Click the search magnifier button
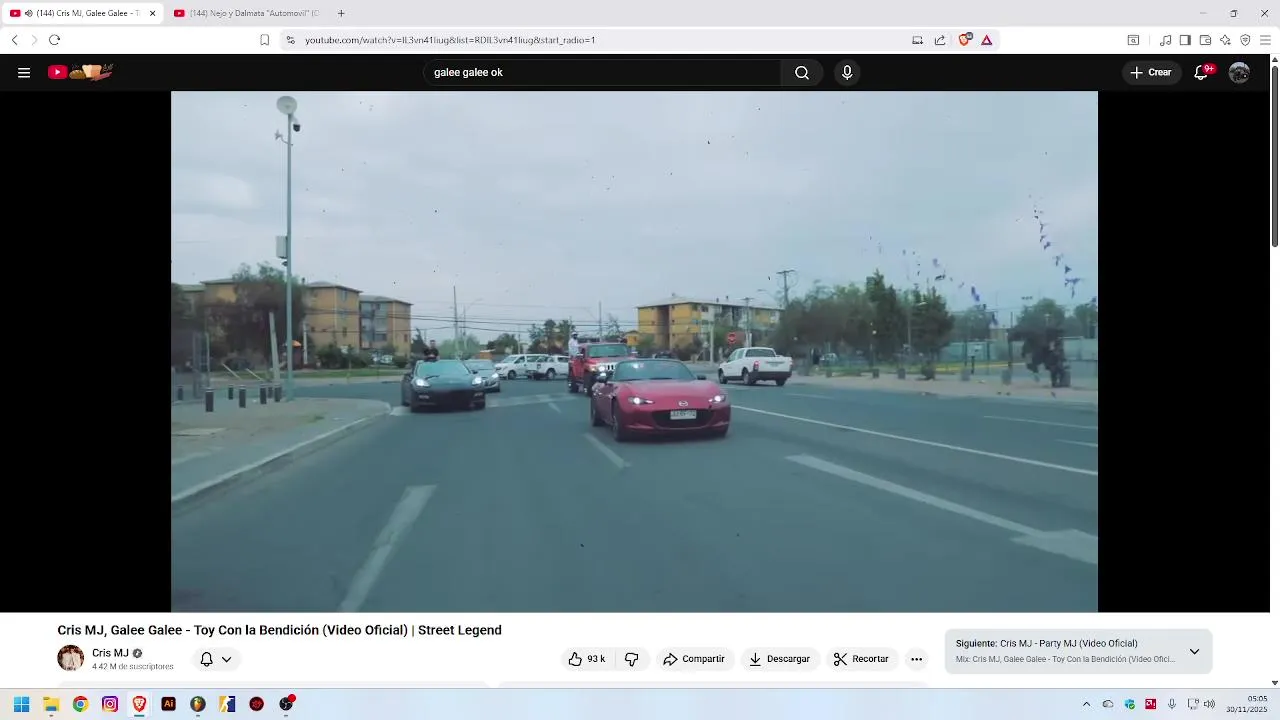Screen dimensions: 1280x720 pyautogui.click(x=802, y=72)
